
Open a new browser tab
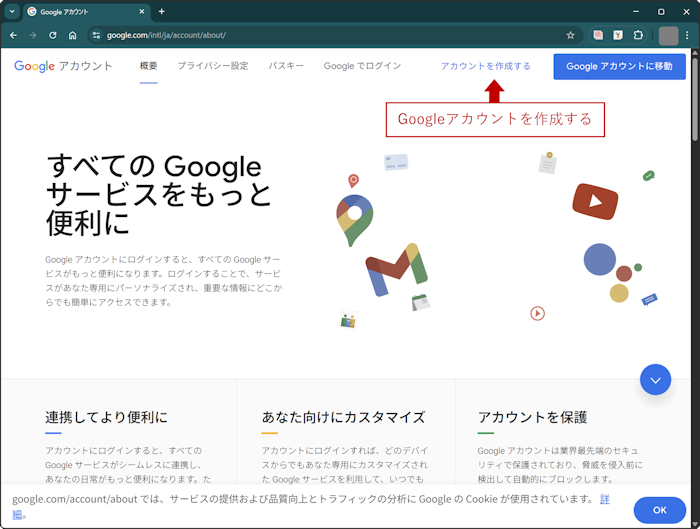[x=162, y=11]
